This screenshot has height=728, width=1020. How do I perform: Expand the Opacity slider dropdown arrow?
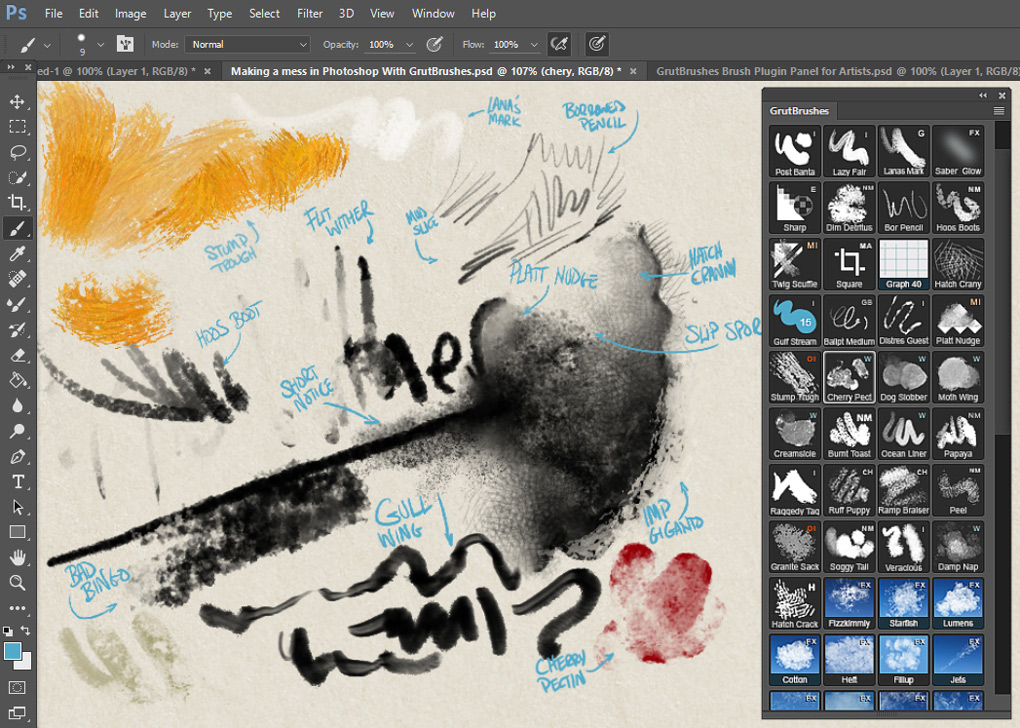click(x=409, y=45)
